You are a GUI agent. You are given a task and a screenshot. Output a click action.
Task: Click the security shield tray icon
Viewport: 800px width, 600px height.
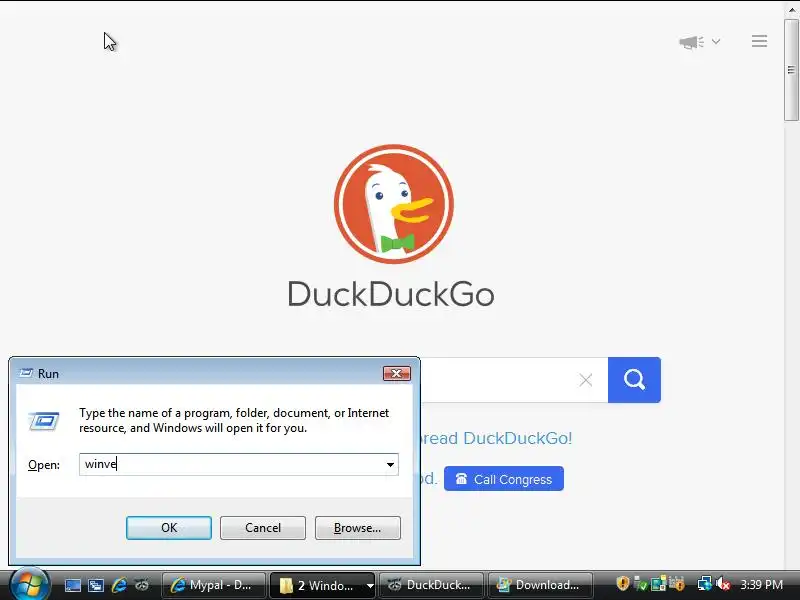click(622, 583)
